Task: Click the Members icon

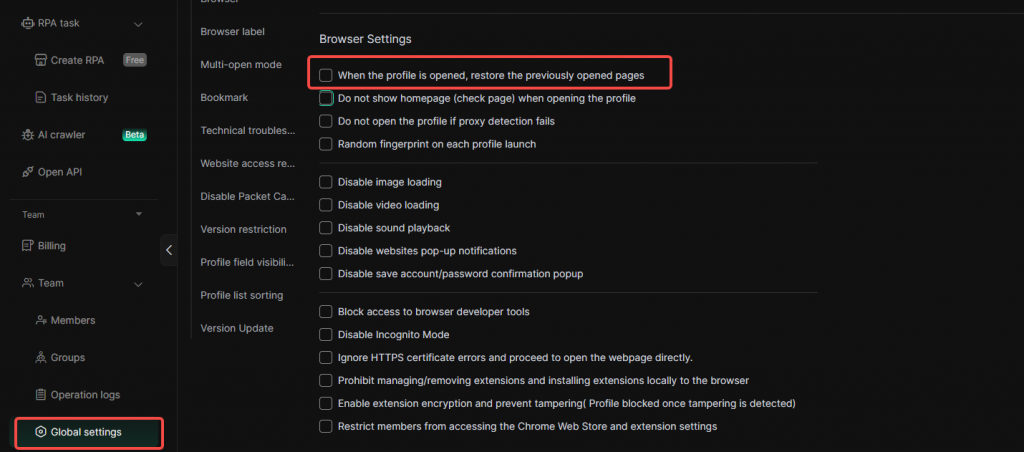Action: (x=41, y=320)
